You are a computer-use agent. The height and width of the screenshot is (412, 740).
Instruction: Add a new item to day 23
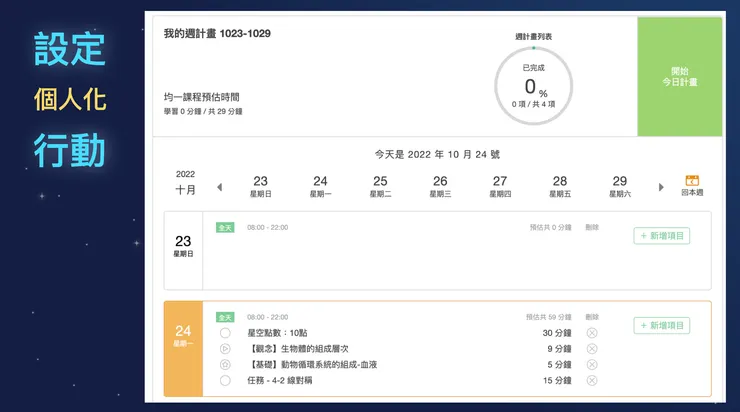pyautogui.click(x=662, y=235)
